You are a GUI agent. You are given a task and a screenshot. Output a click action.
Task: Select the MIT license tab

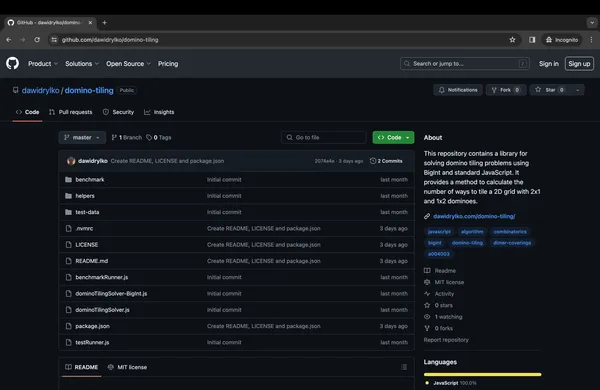(127, 367)
